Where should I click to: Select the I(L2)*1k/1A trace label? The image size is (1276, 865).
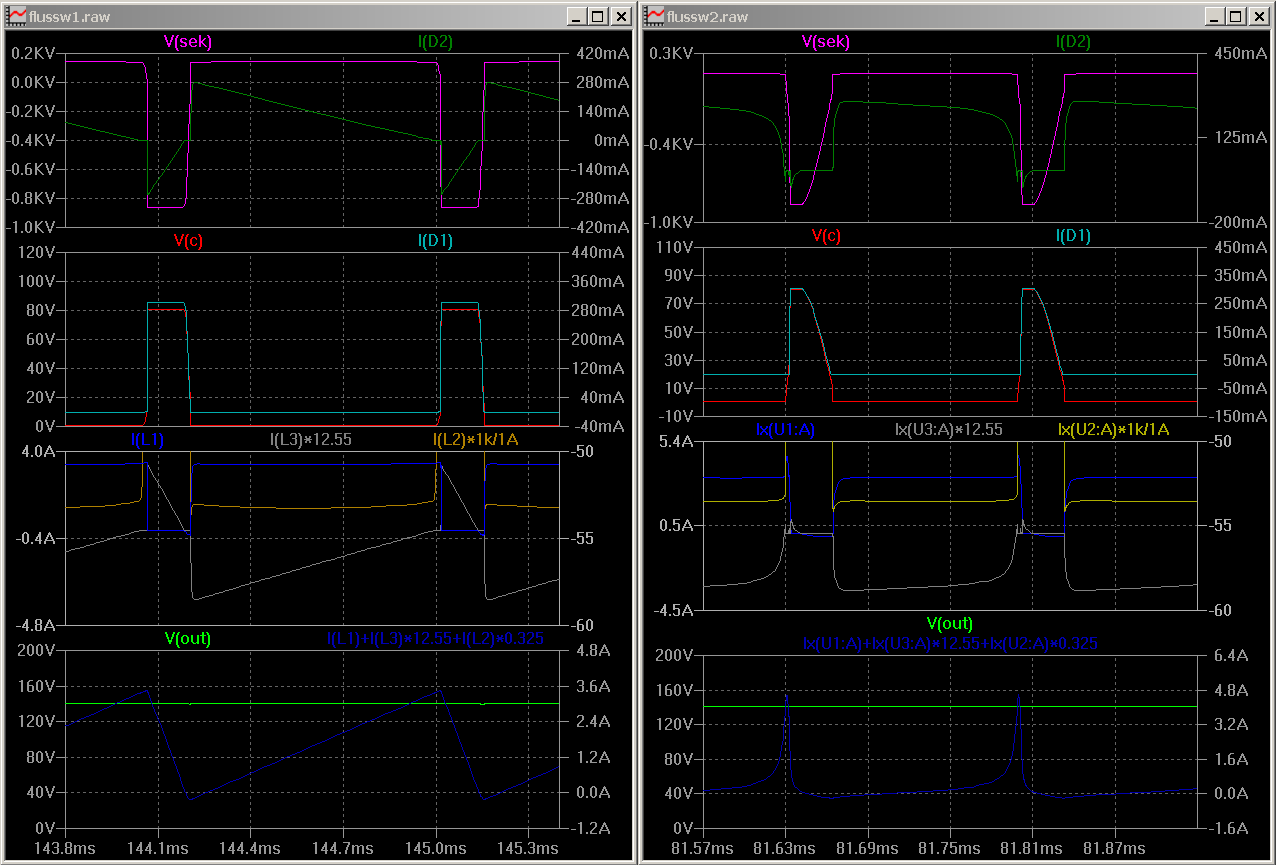click(475, 439)
